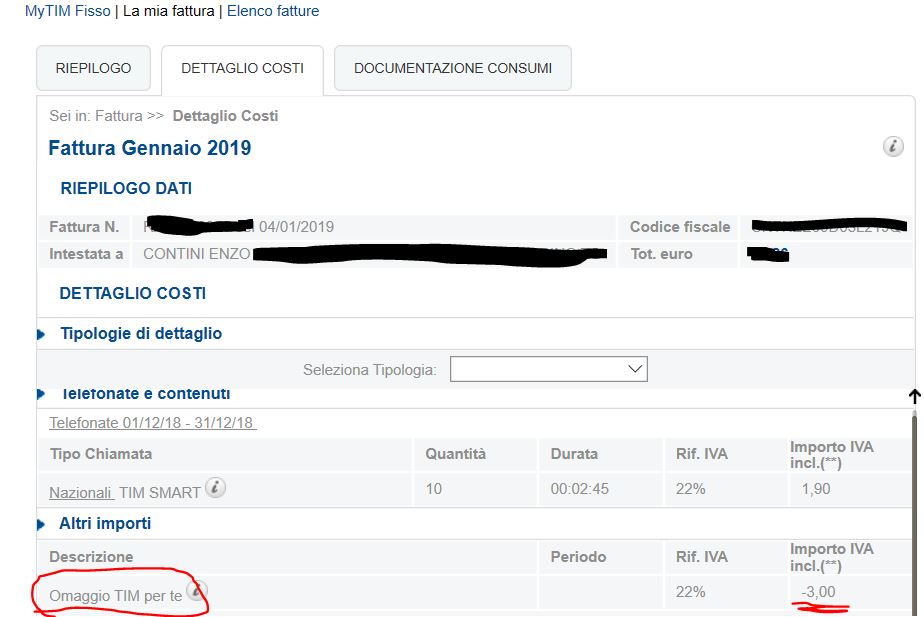Toggle the Altri importi section arrow
The image size is (924, 617).
point(41,524)
